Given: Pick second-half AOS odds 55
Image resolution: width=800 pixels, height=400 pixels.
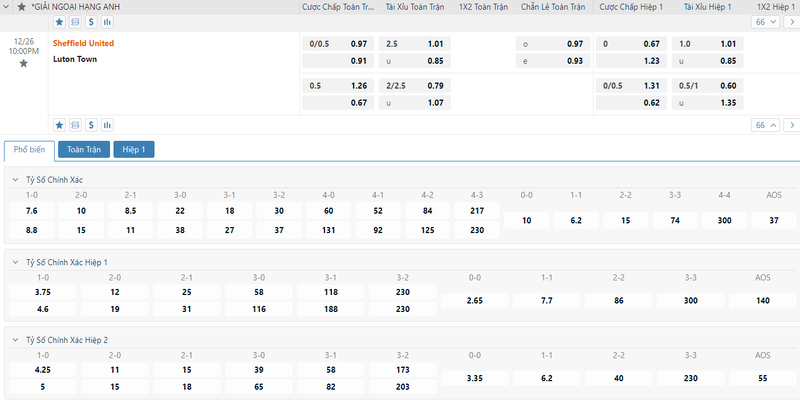Looking at the screenshot, I should click(763, 378).
